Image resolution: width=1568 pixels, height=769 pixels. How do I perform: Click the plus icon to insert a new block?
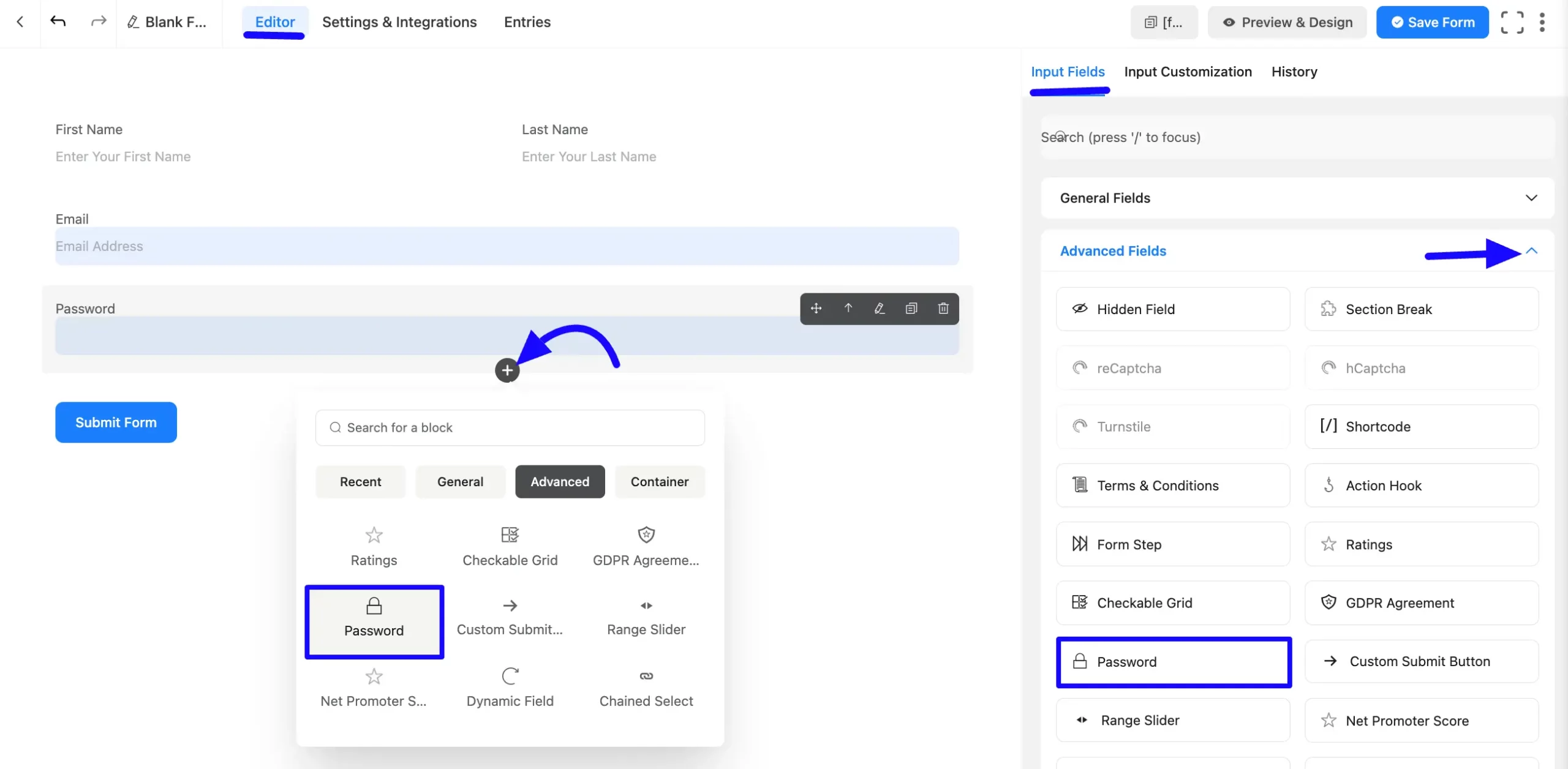coord(507,370)
